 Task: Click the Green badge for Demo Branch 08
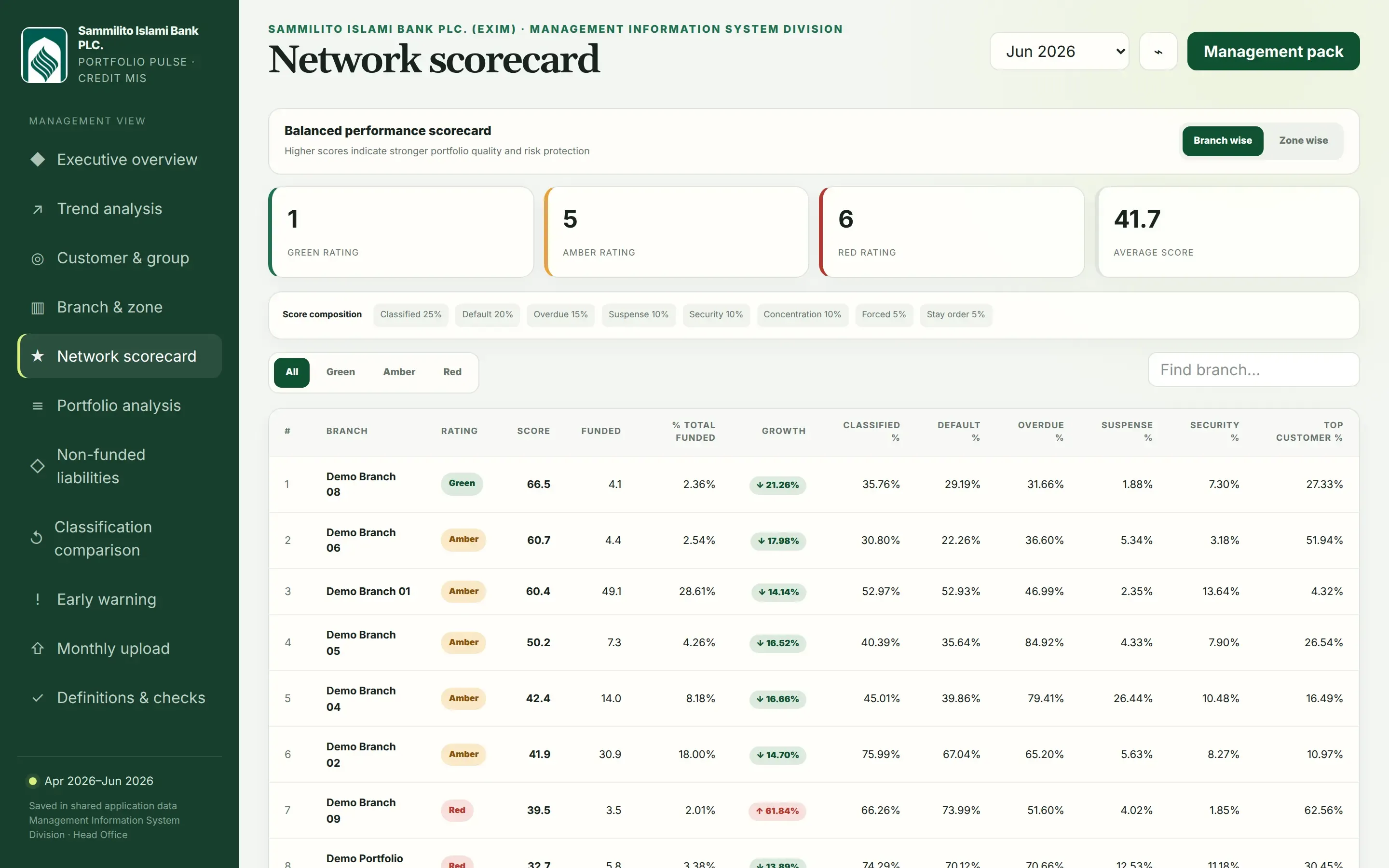[x=462, y=484]
